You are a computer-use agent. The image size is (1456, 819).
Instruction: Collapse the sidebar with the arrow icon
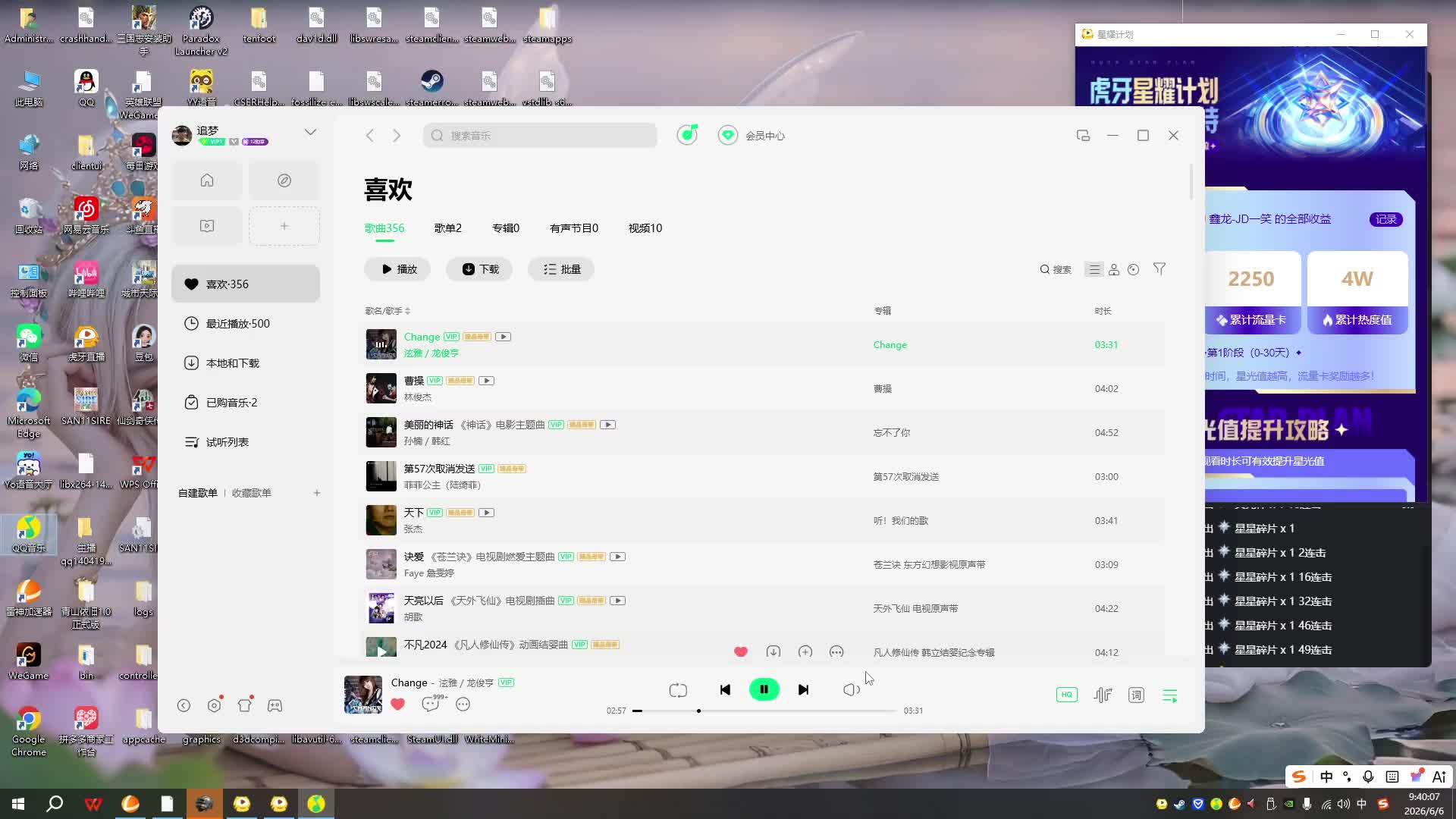tap(184, 705)
